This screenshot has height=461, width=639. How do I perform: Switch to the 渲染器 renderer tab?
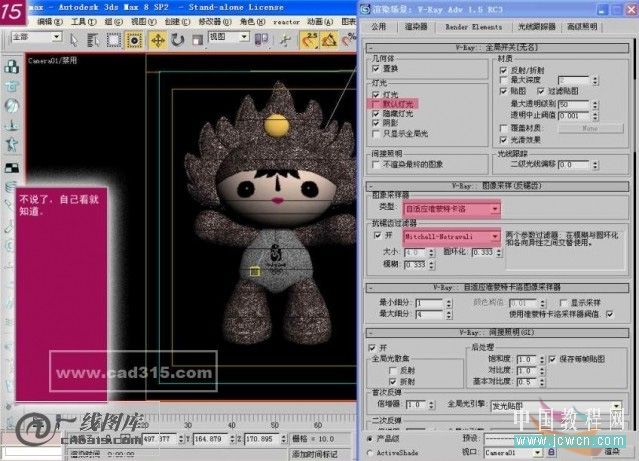[x=416, y=26]
